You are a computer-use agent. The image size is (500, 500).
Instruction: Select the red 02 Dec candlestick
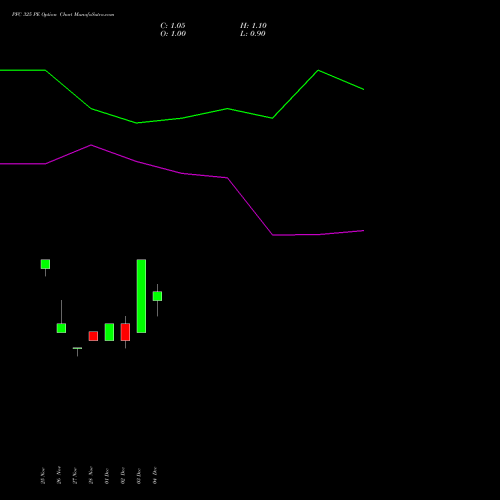[x=125, y=332]
